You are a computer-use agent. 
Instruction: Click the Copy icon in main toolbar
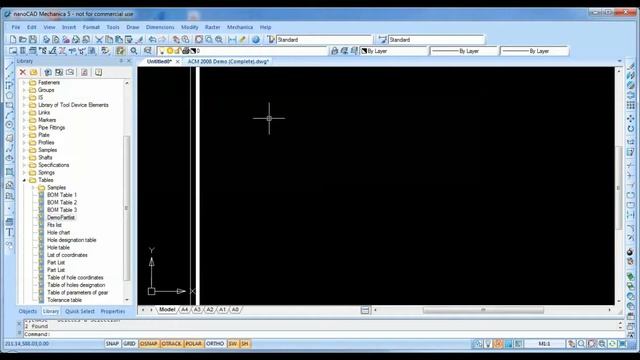(x=109, y=40)
